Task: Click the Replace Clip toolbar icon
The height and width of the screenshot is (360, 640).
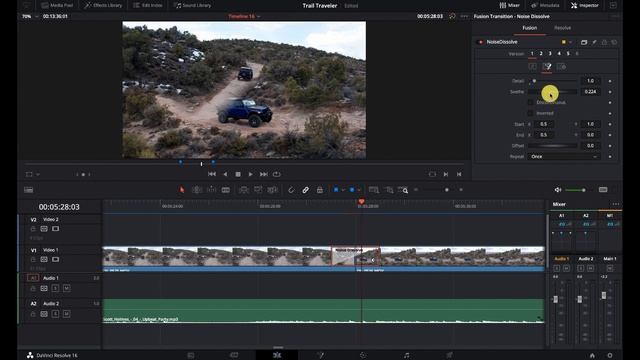Action: click(x=272, y=190)
